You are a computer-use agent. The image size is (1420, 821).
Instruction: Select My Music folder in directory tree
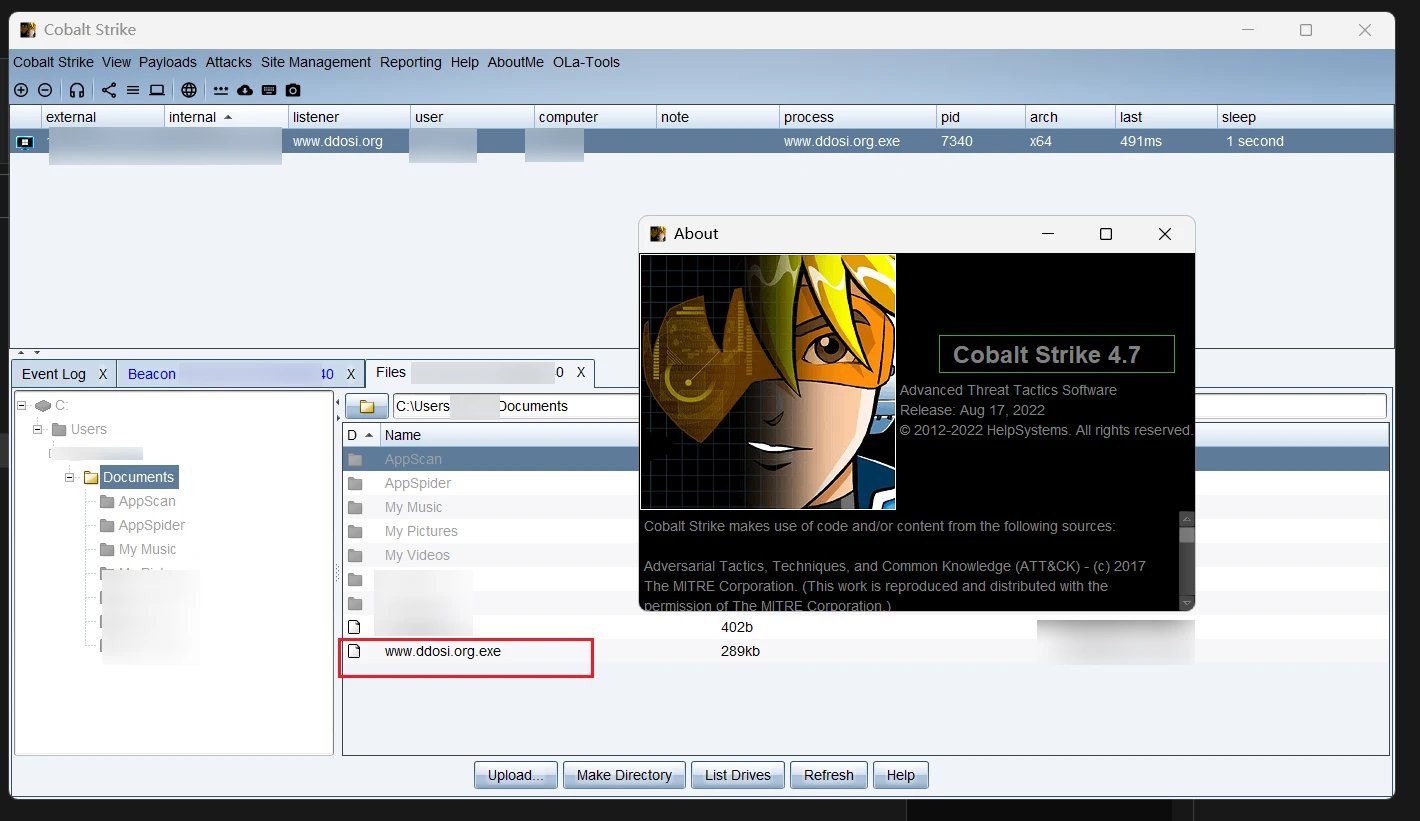pos(148,549)
